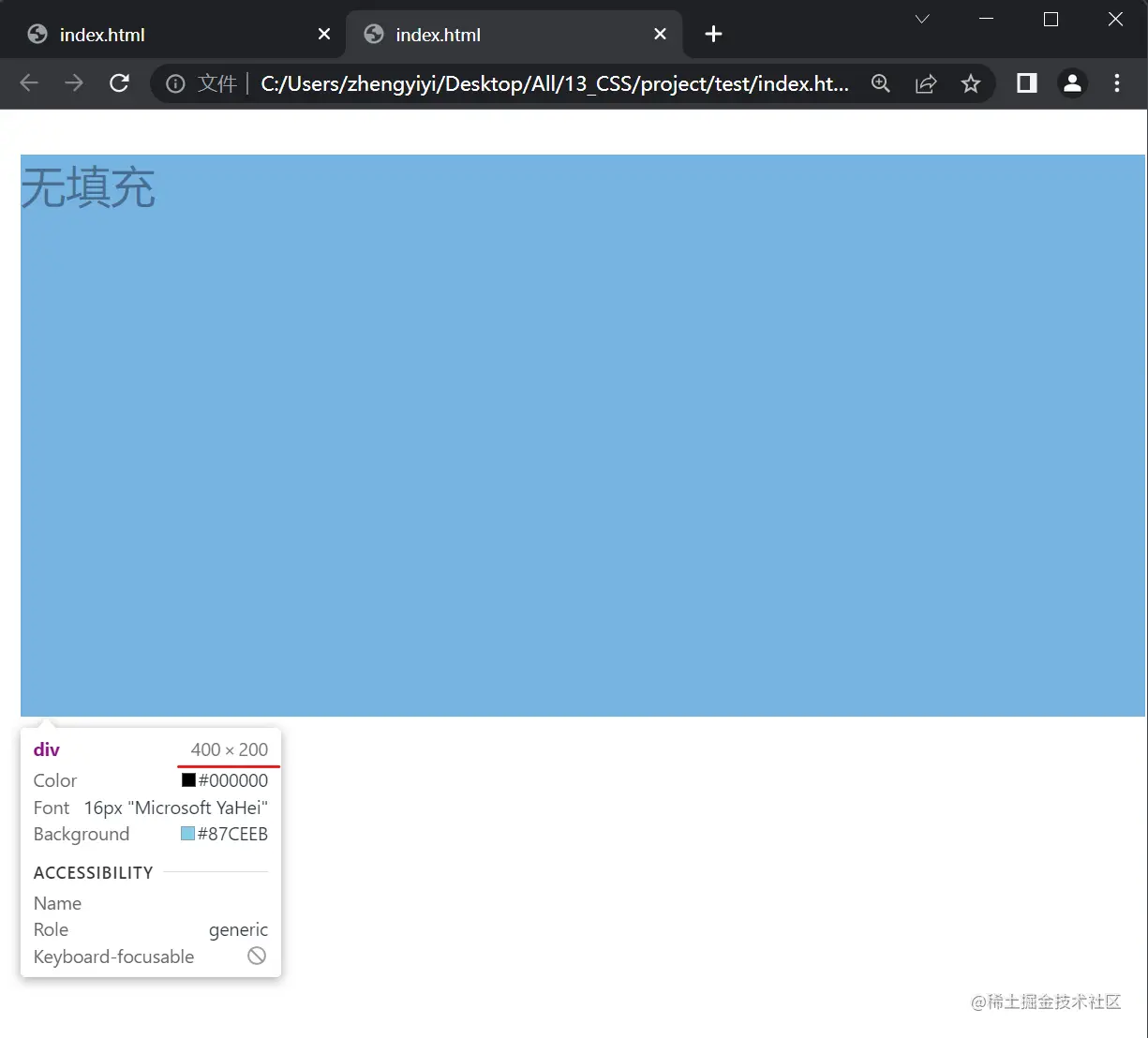Select the 无填充 text in blue box
Viewport: 1148px width, 1038px height.
pyautogui.click(x=88, y=187)
